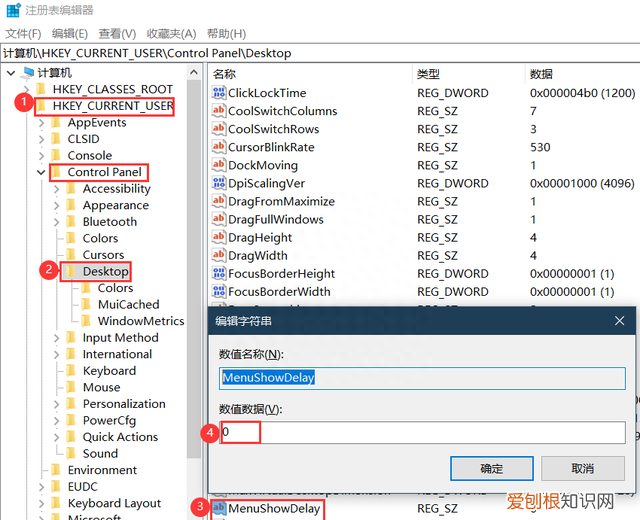Collapse the Control Panel key
The width and height of the screenshot is (640, 520).
41,172
